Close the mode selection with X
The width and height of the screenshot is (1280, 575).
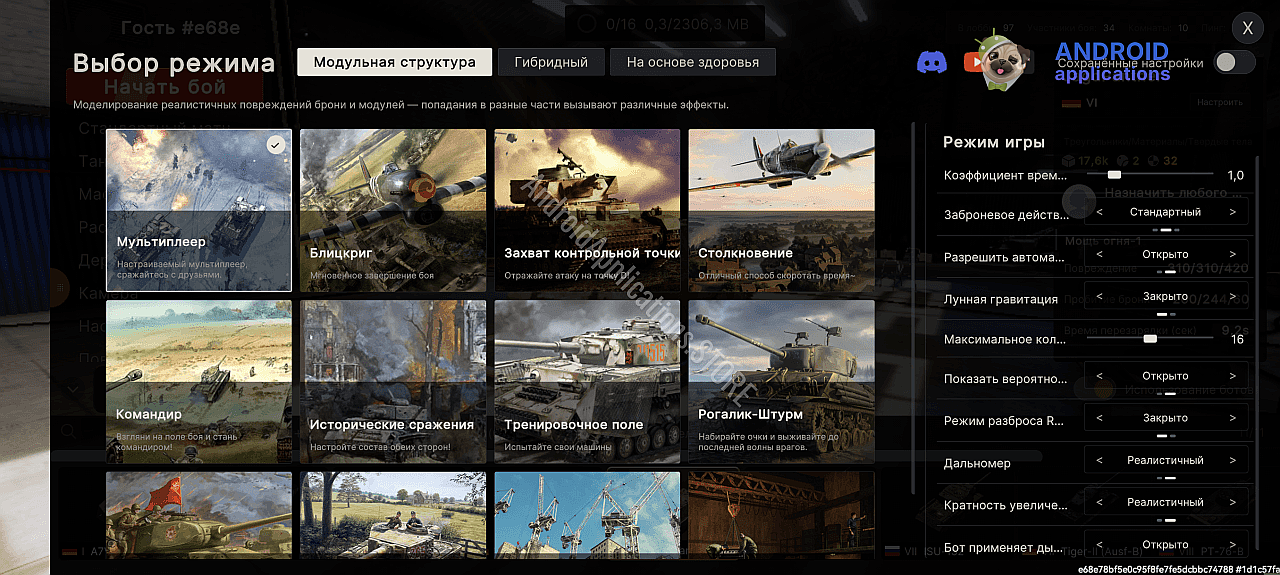coord(1248,29)
